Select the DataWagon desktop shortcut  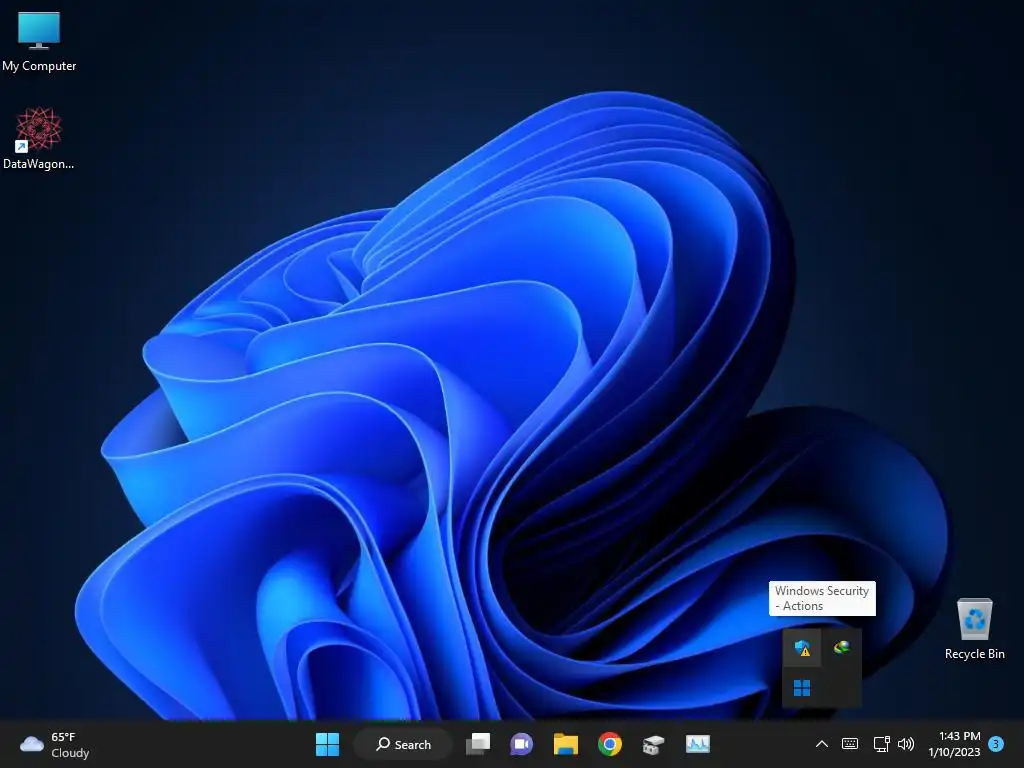39,138
